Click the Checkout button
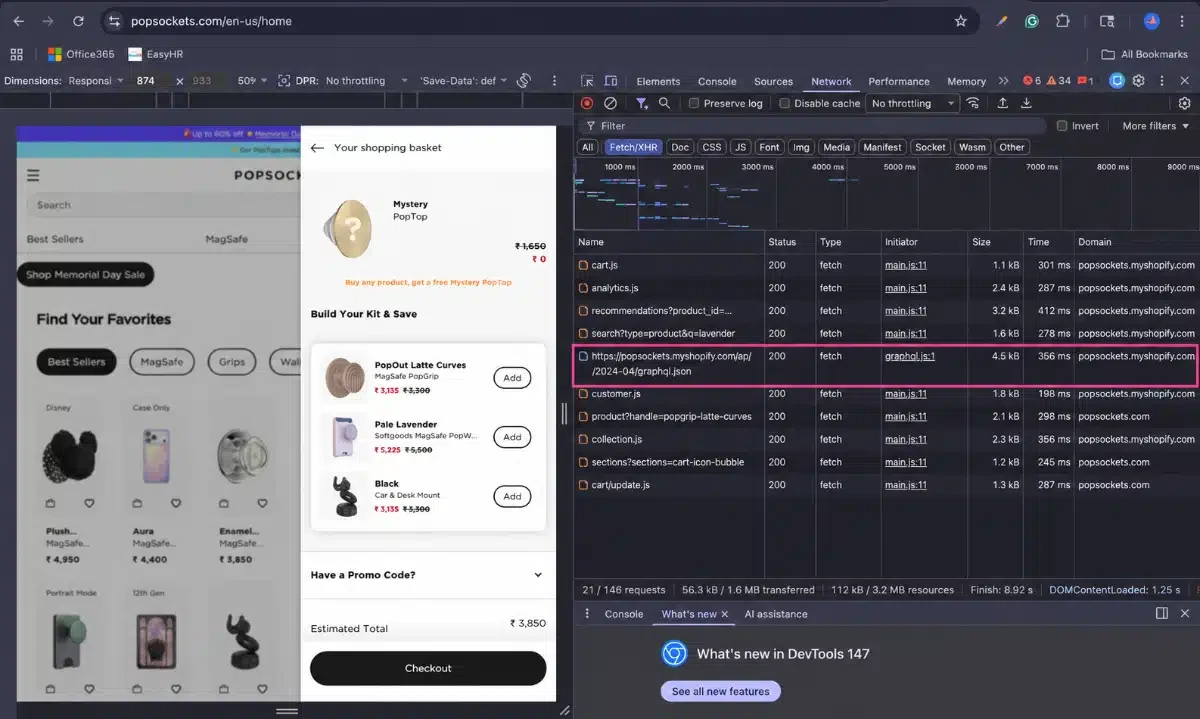The width and height of the screenshot is (1200, 719). [x=428, y=668]
